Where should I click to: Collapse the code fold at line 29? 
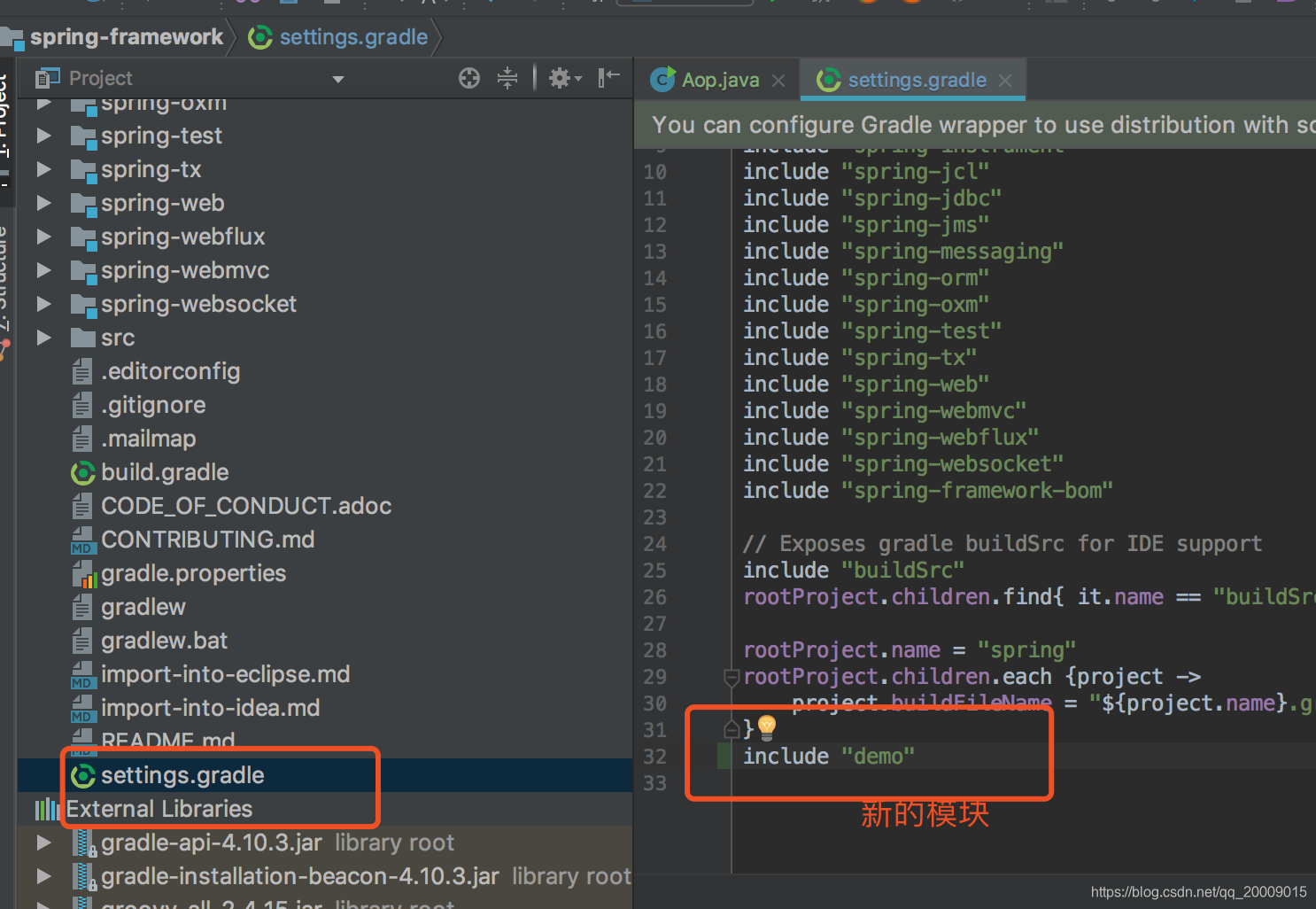click(x=732, y=678)
